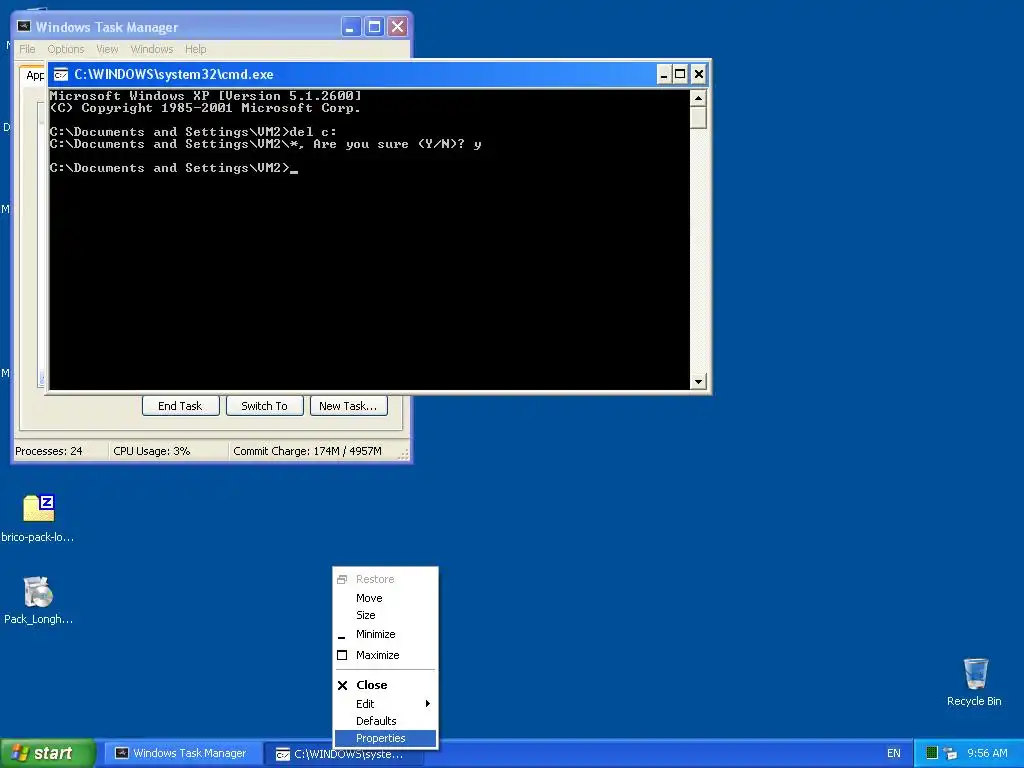Click the Task Manager title bar icon
The height and width of the screenshot is (768, 1024).
tap(24, 27)
